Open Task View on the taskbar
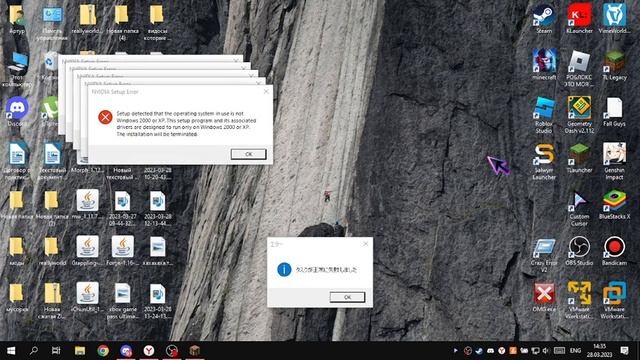 (56, 350)
